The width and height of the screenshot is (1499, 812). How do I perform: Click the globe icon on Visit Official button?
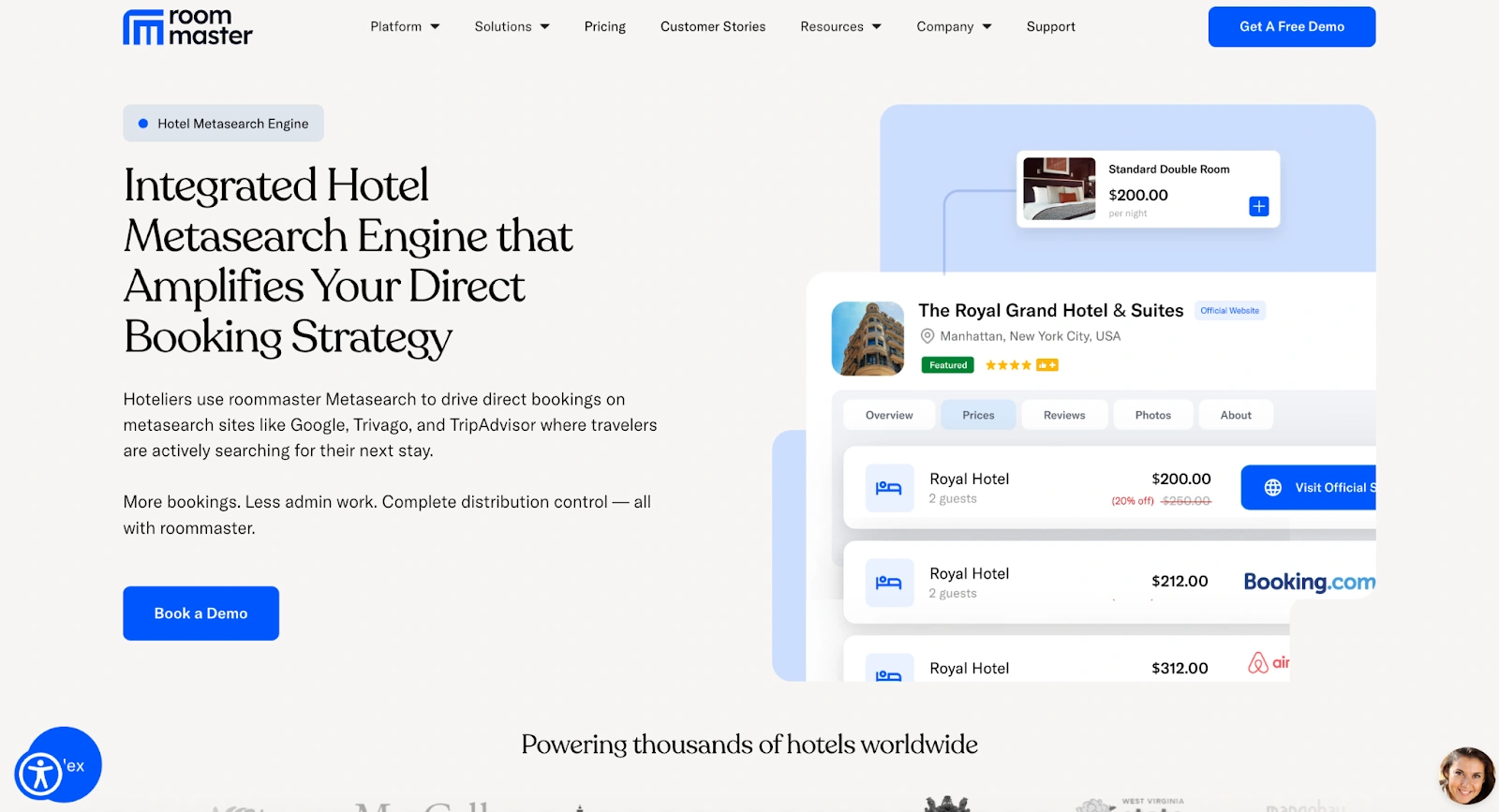(x=1272, y=488)
